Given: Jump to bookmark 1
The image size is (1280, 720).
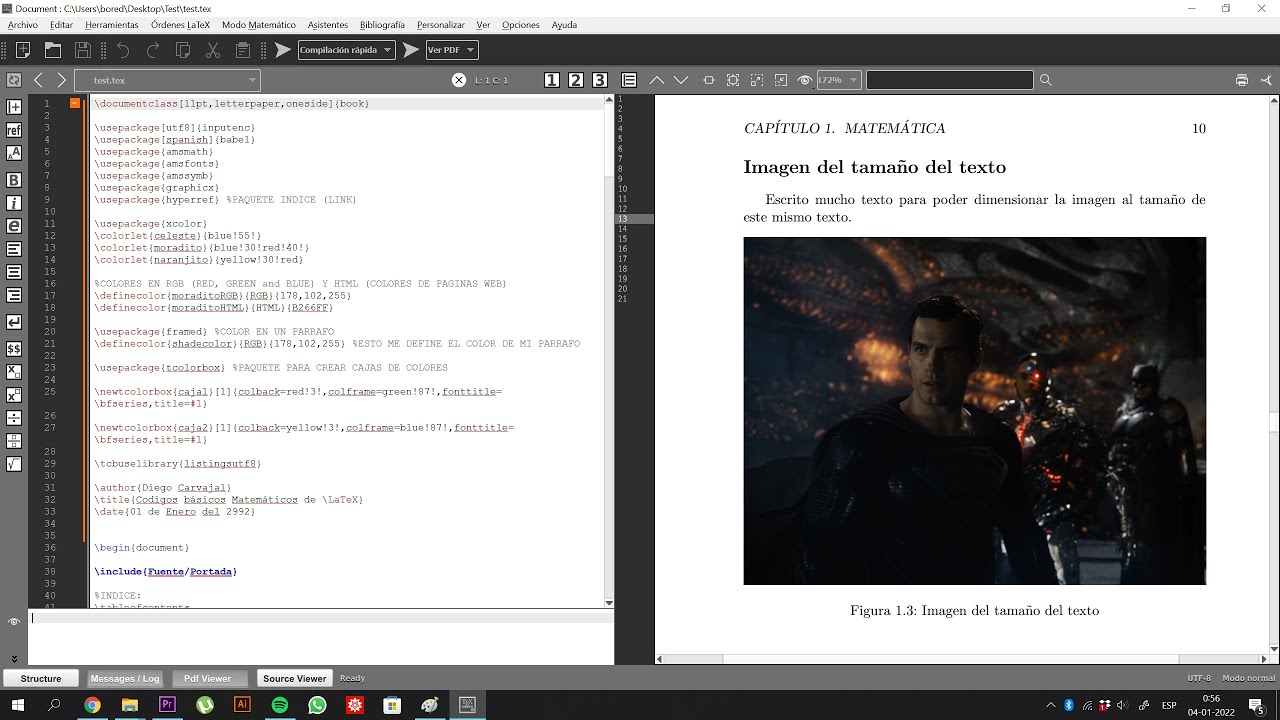Looking at the screenshot, I should coord(552,80).
